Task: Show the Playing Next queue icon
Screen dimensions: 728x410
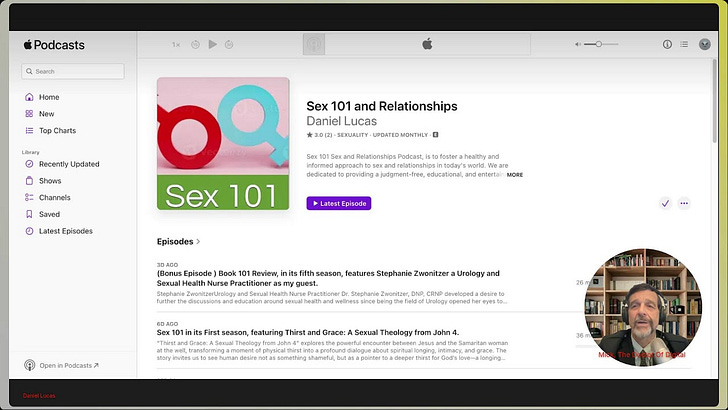Action: click(x=684, y=44)
